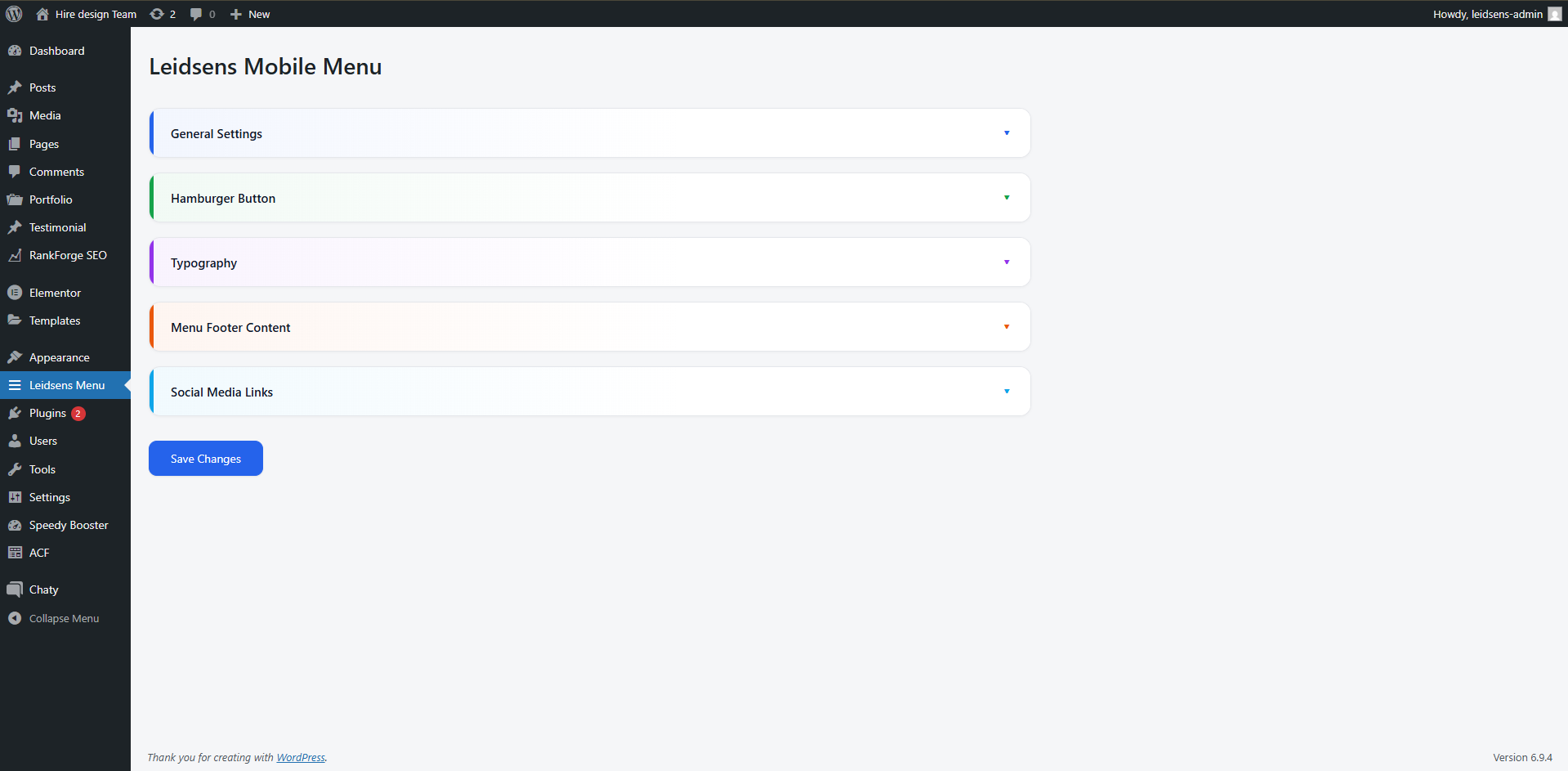Click the Templates folder icon
The image size is (1568, 771).
[x=16, y=320]
